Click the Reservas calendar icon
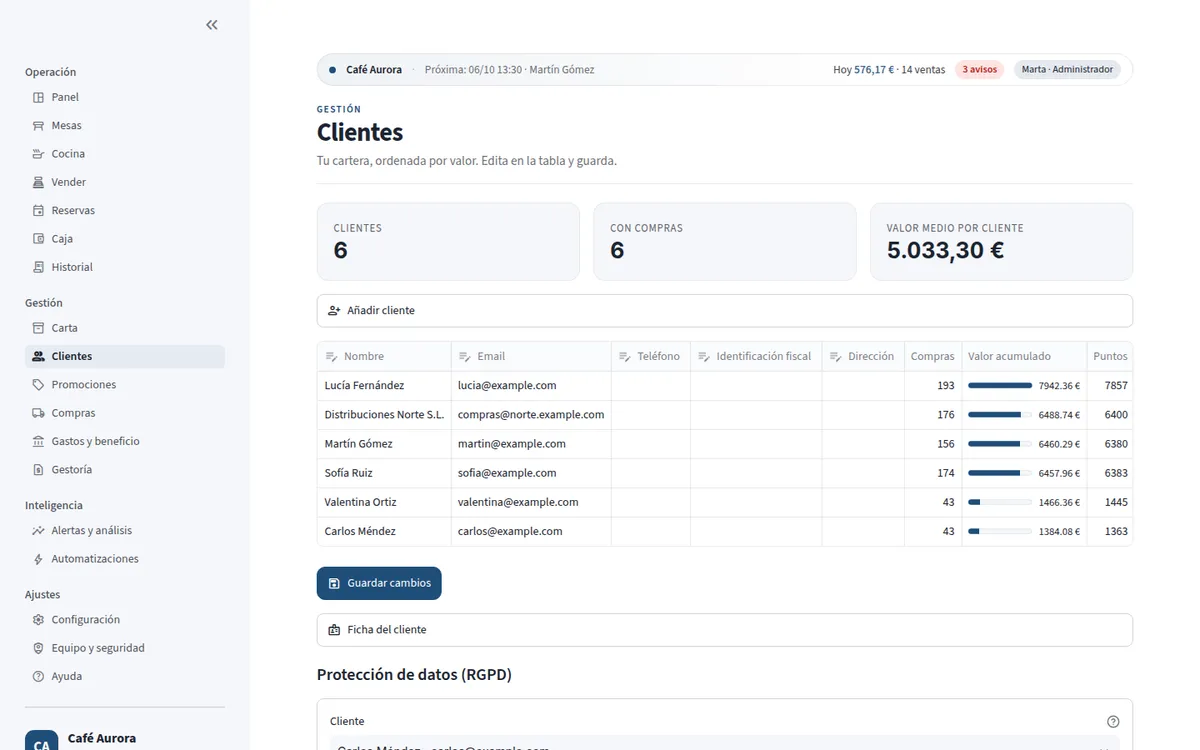The height and width of the screenshot is (750, 1200). [x=38, y=211]
